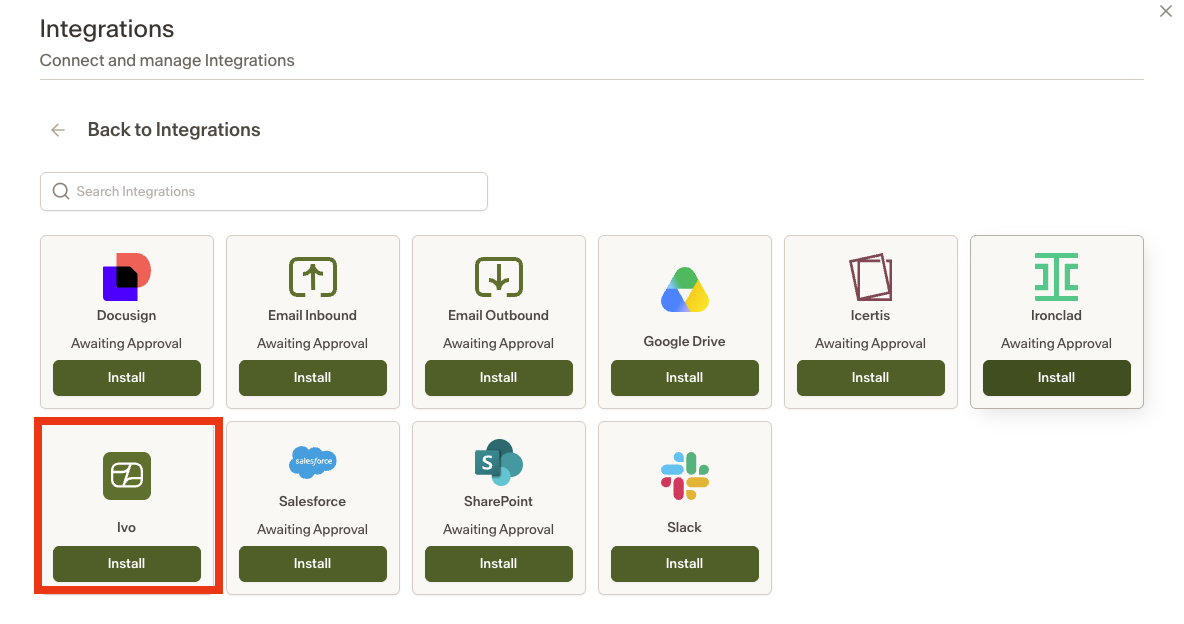The width and height of the screenshot is (1184, 624).
Task: Click Awaiting Approval under SharePoint
Action: click(498, 529)
